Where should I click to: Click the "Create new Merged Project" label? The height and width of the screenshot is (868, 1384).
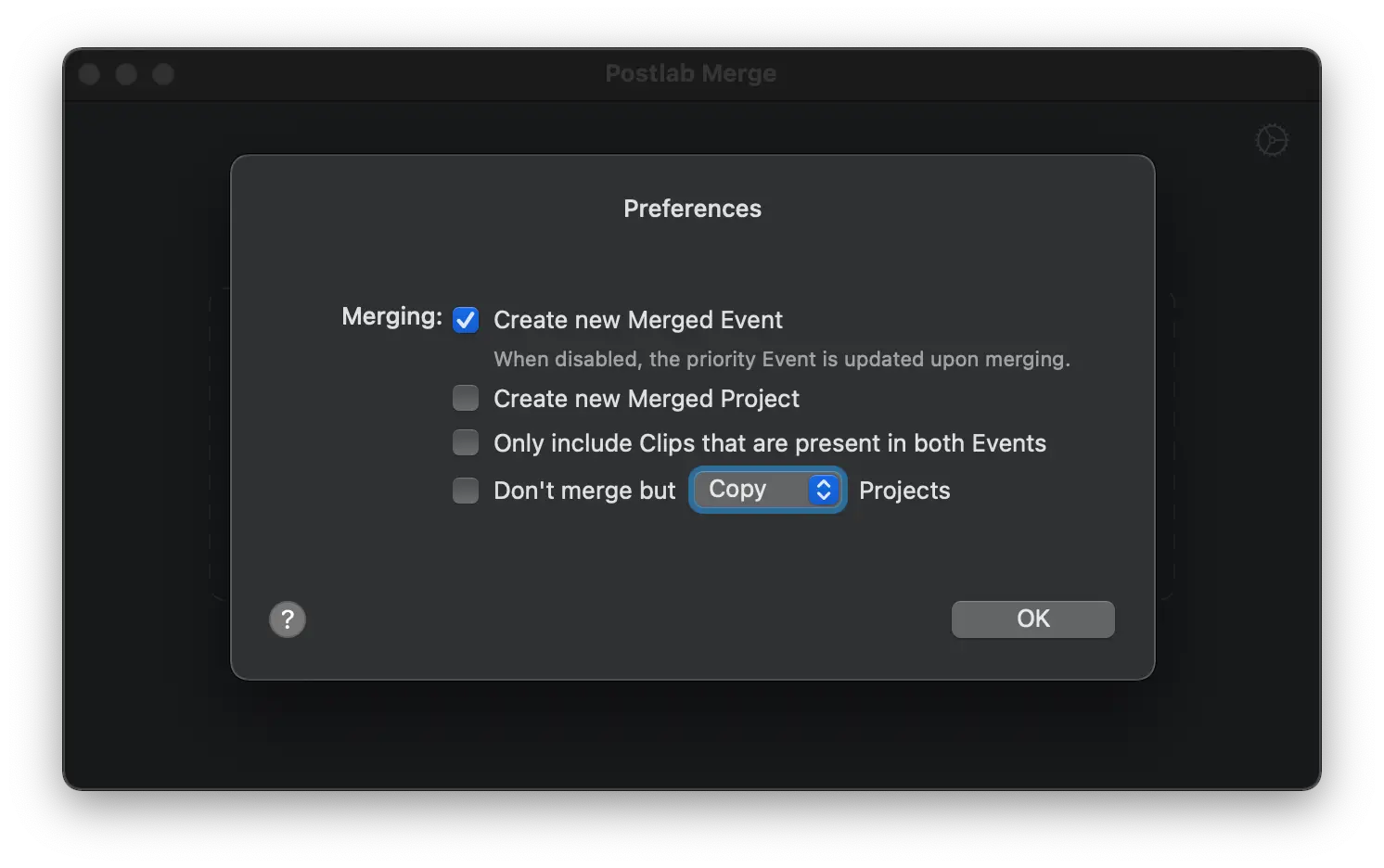[647, 399]
